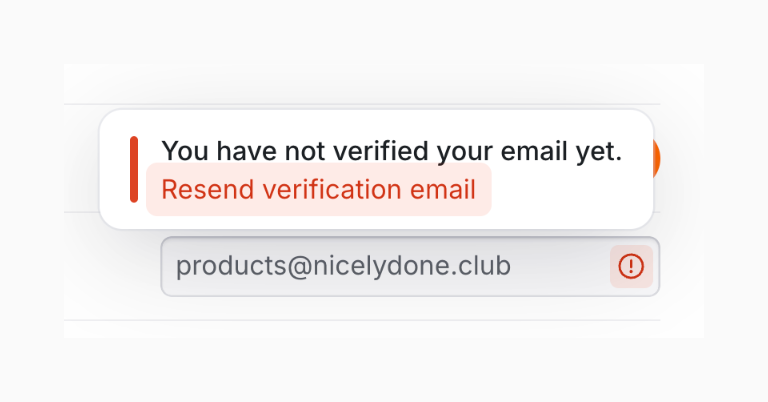
Task: Click the Resend verification email link
Action: (x=318, y=190)
